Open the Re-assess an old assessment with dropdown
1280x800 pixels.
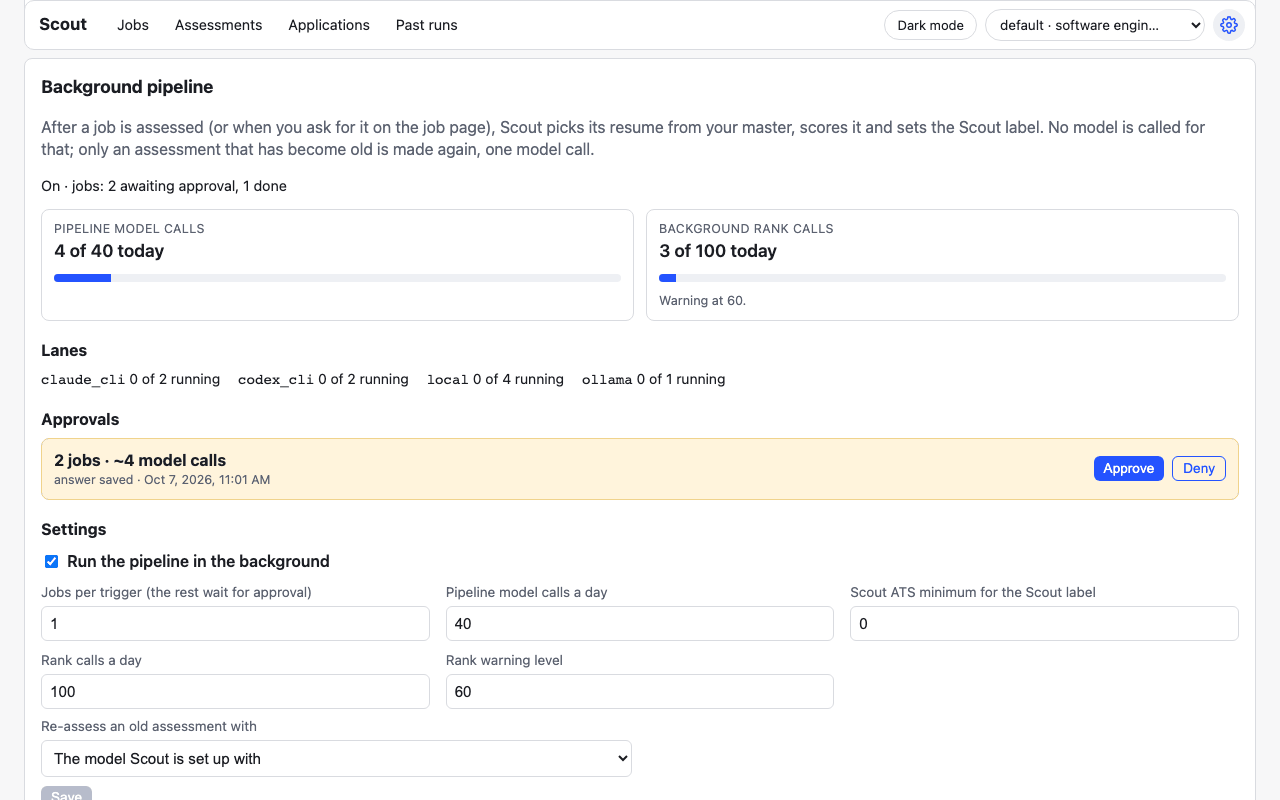(336, 758)
